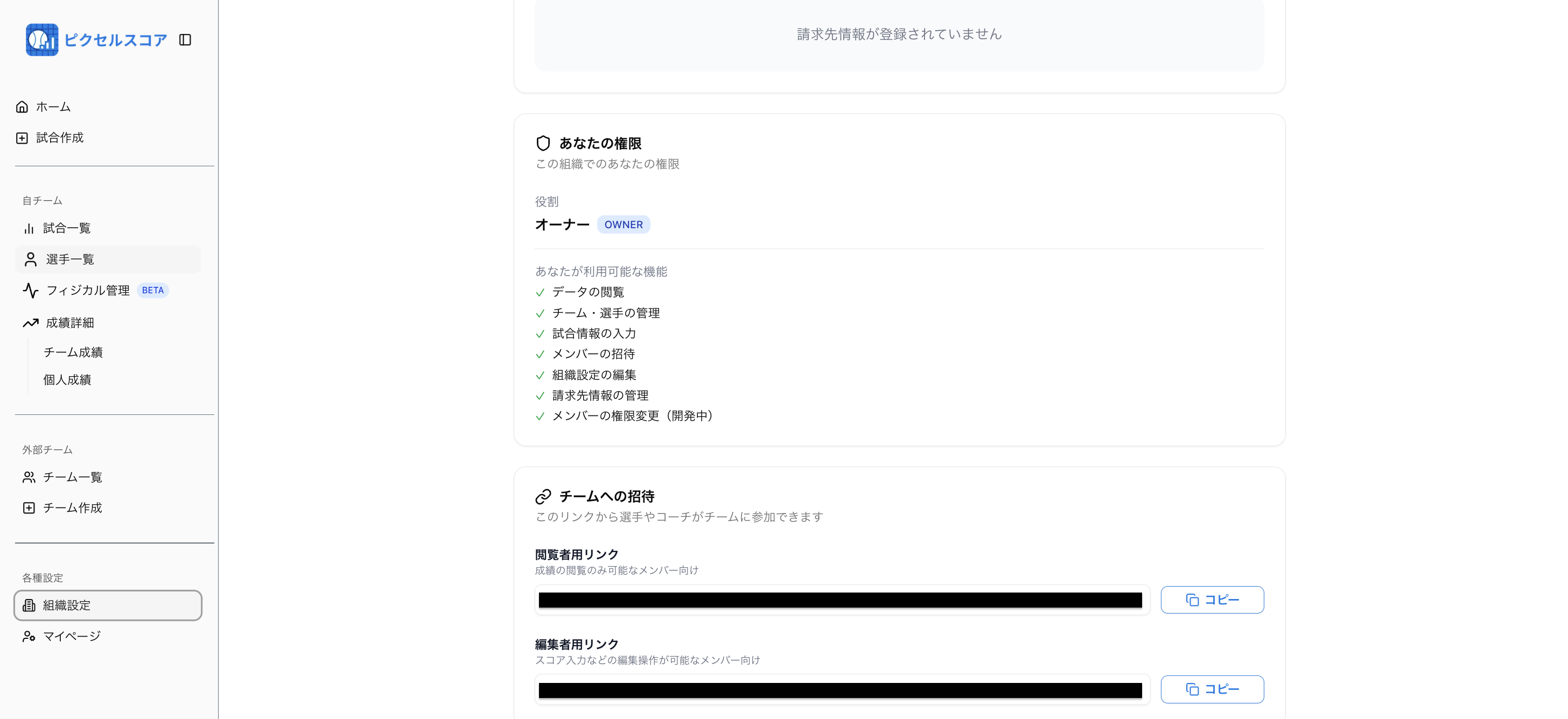
Task: Open チーム成績 submenu item
Action: (73, 352)
